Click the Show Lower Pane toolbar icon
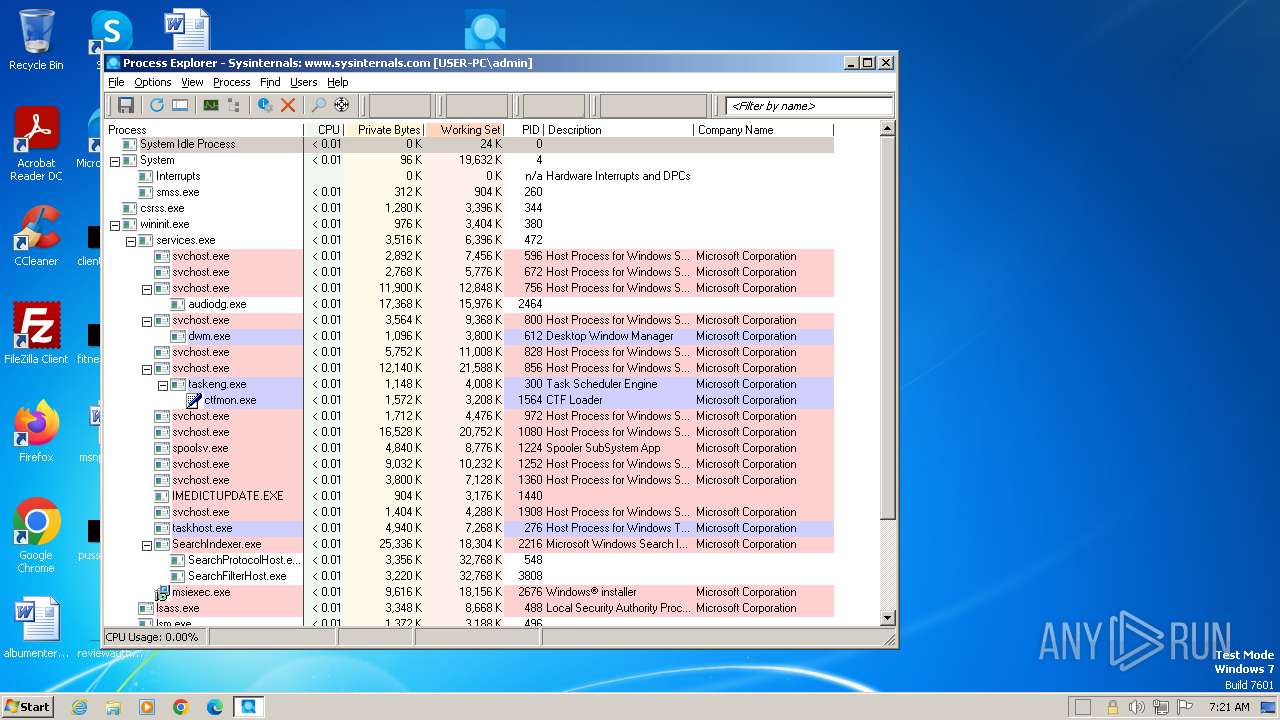Image resolution: width=1280 pixels, height=720 pixels. [180, 105]
